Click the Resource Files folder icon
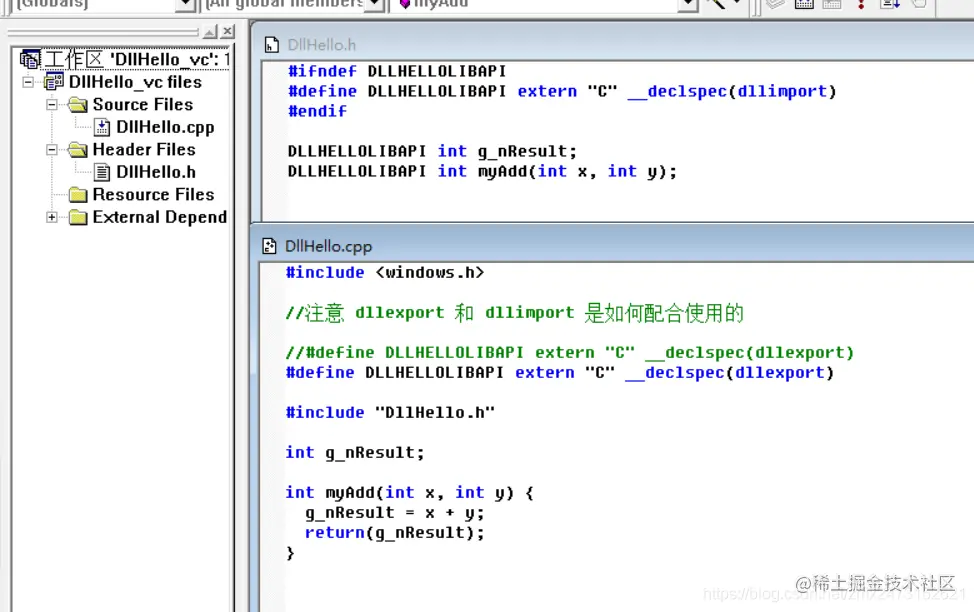This screenshot has height=612, width=974. click(78, 195)
